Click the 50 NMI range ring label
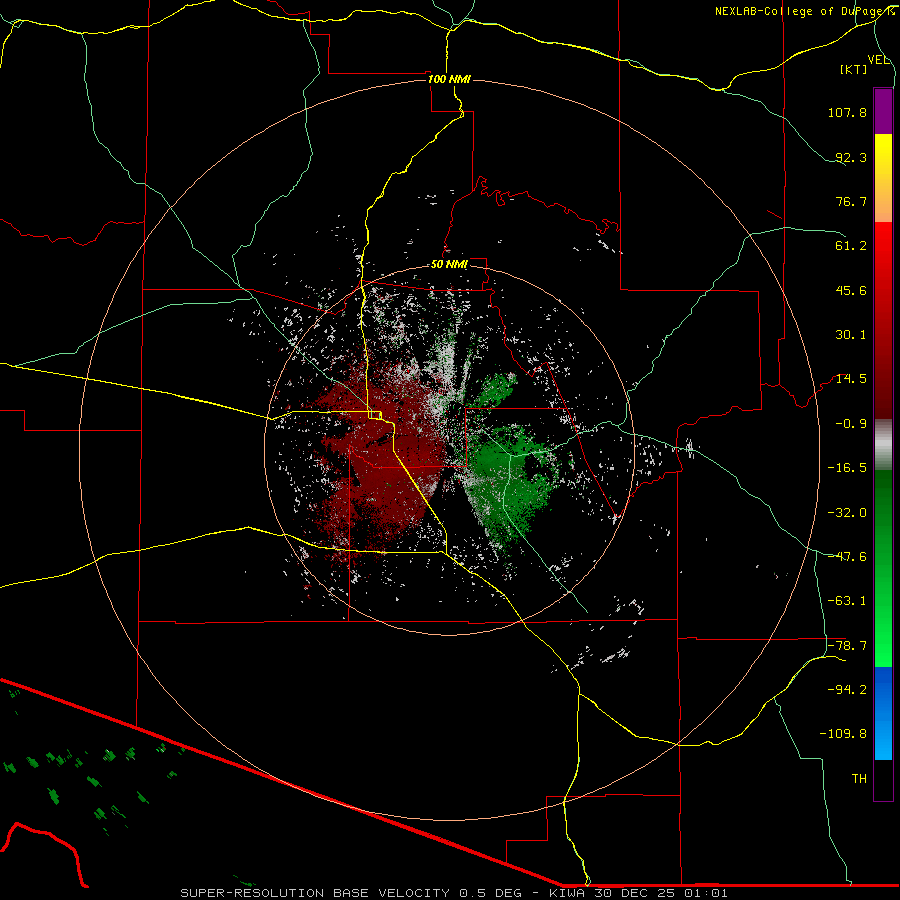 pyautogui.click(x=449, y=264)
